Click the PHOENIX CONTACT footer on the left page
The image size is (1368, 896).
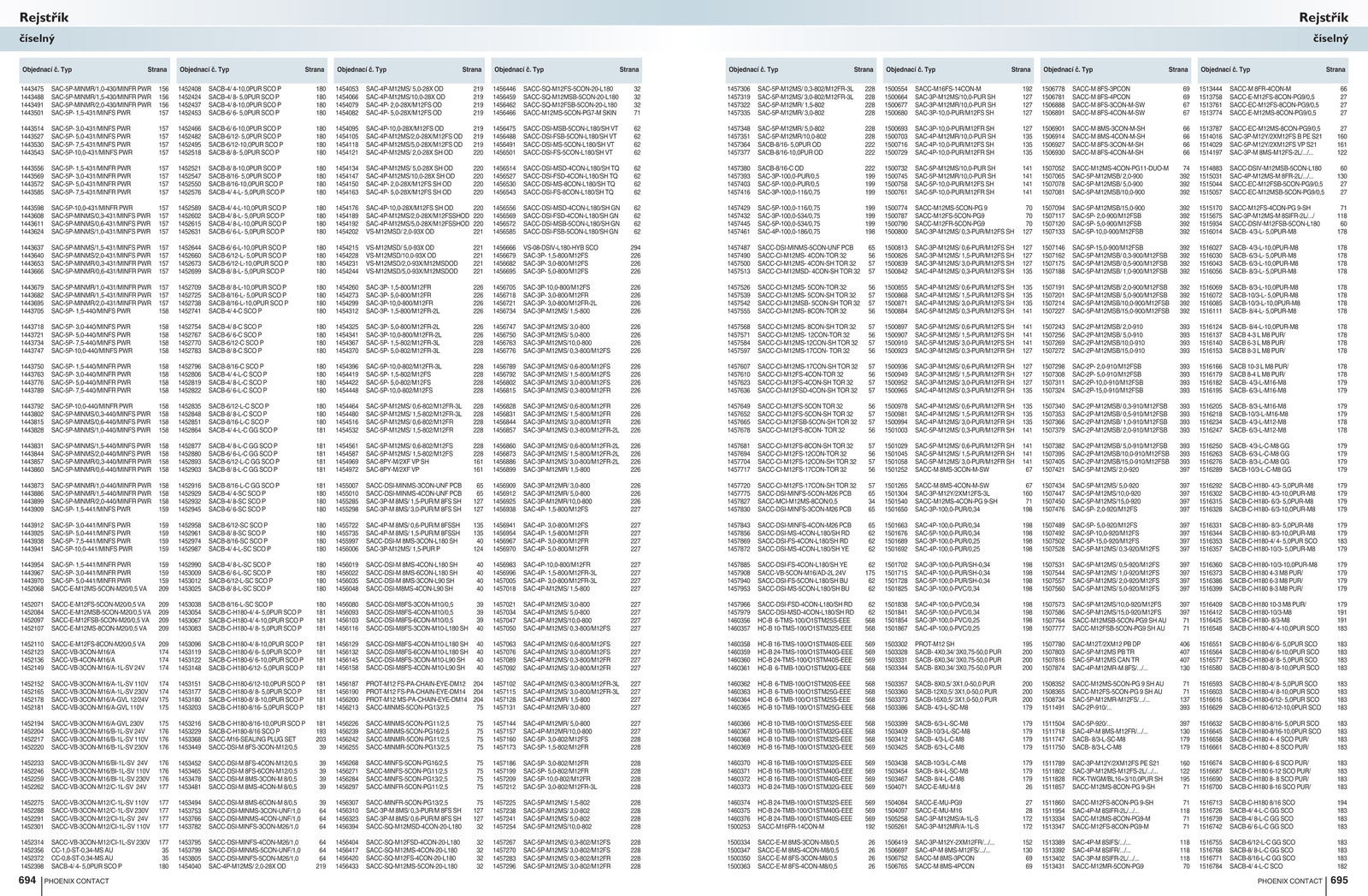[77, 881]
